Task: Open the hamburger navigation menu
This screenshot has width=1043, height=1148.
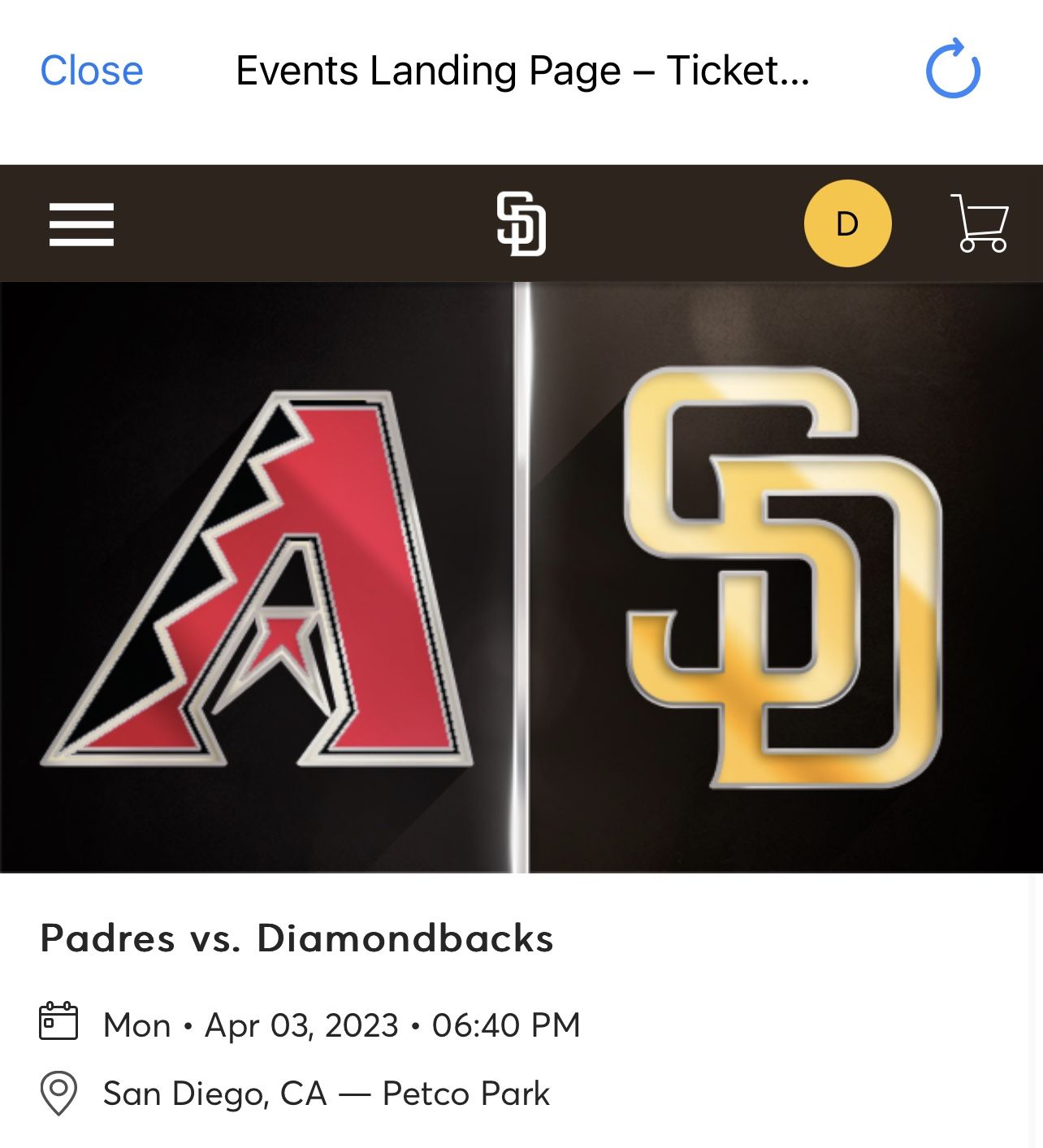Action: pyautogui.click(x=81, y=224)
